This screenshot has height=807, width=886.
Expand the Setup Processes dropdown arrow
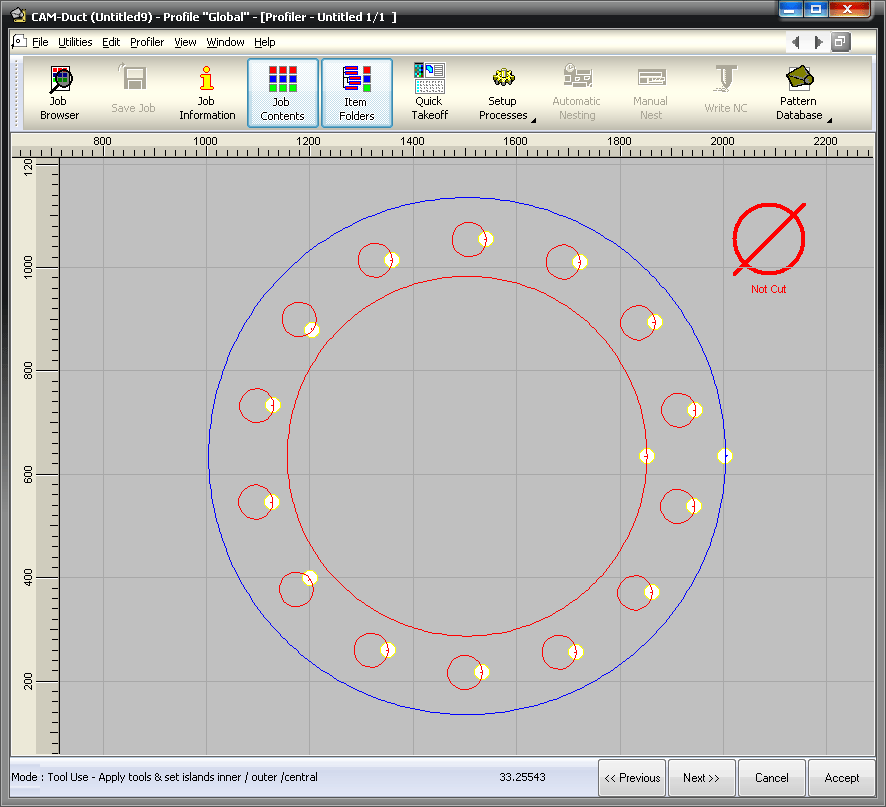(x=533, y=120)
